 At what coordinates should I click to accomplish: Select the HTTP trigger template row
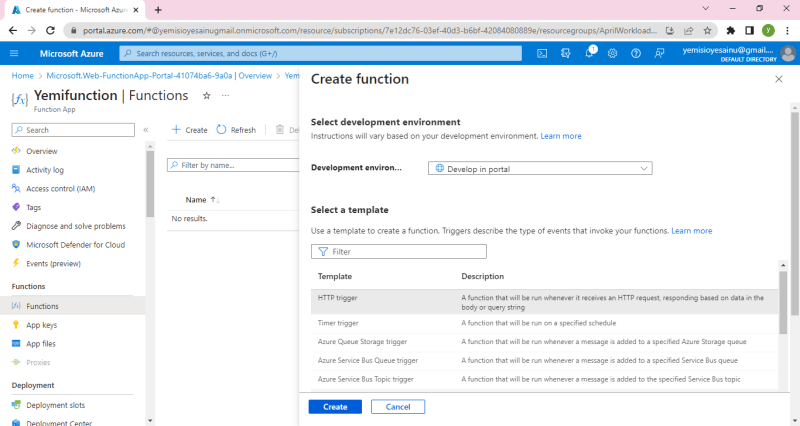pyautogui.click(x=544, y=302)
